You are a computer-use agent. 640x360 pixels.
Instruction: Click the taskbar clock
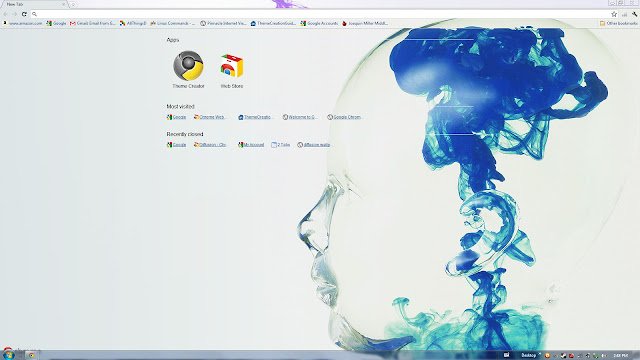pyautogui.click(x=620, y=356)
